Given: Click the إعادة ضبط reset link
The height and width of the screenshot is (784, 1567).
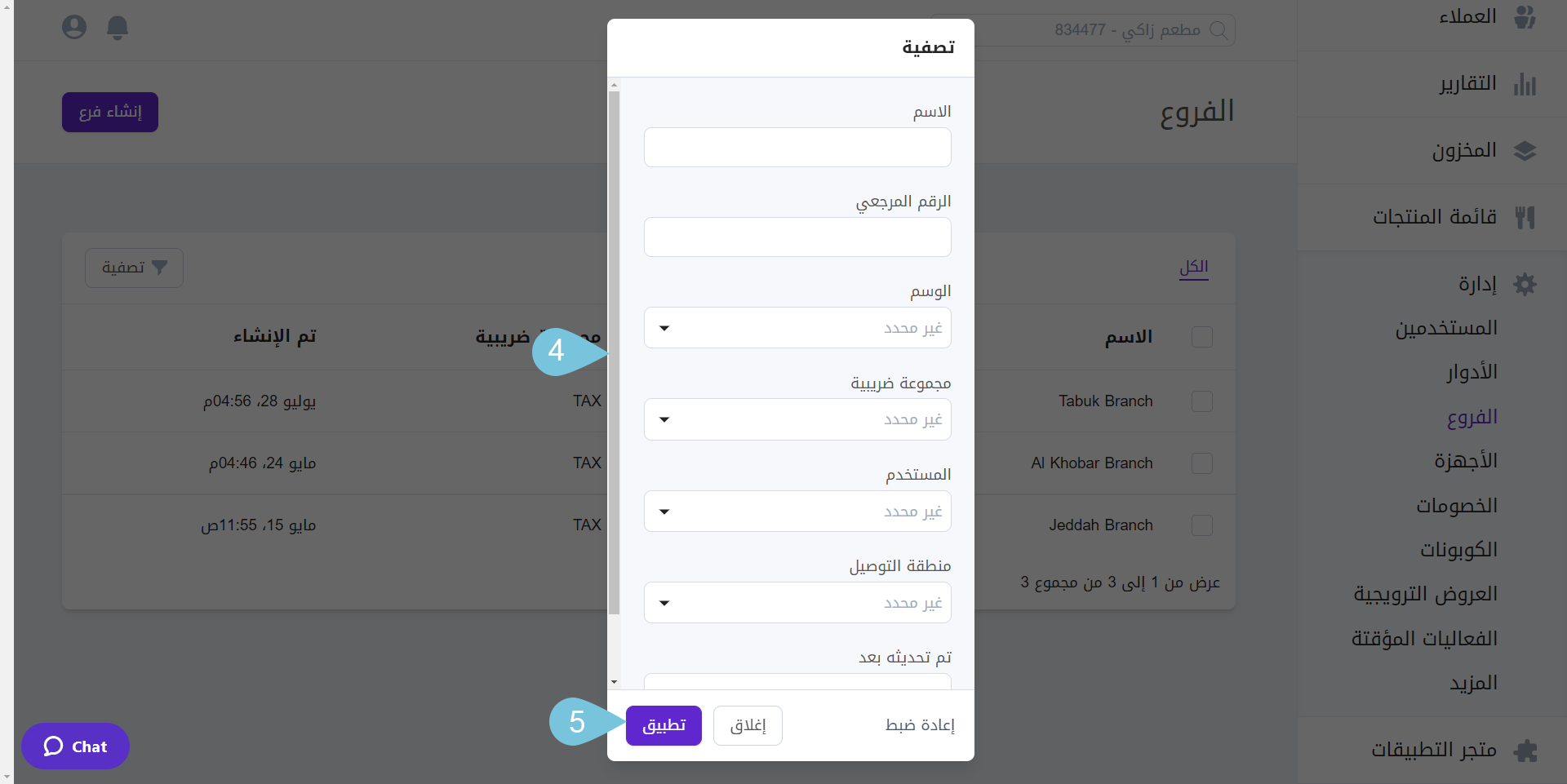Looking at the screenshot, I should coord(920,725).
